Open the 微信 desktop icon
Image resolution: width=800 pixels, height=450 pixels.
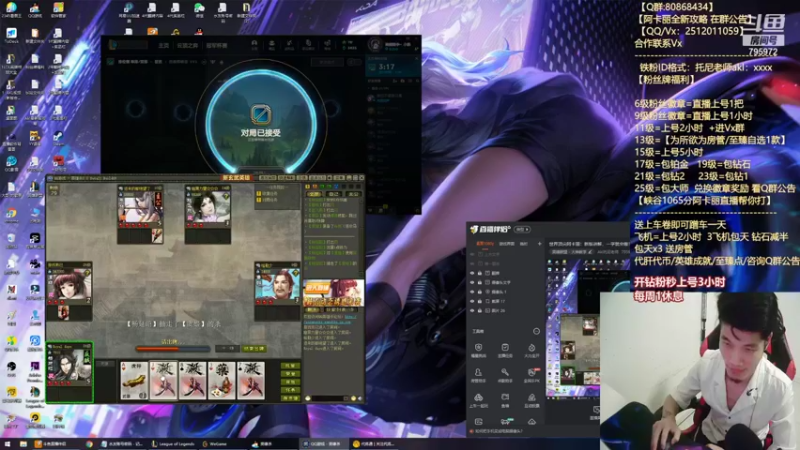pyautogui.click(x=199, y=10)
